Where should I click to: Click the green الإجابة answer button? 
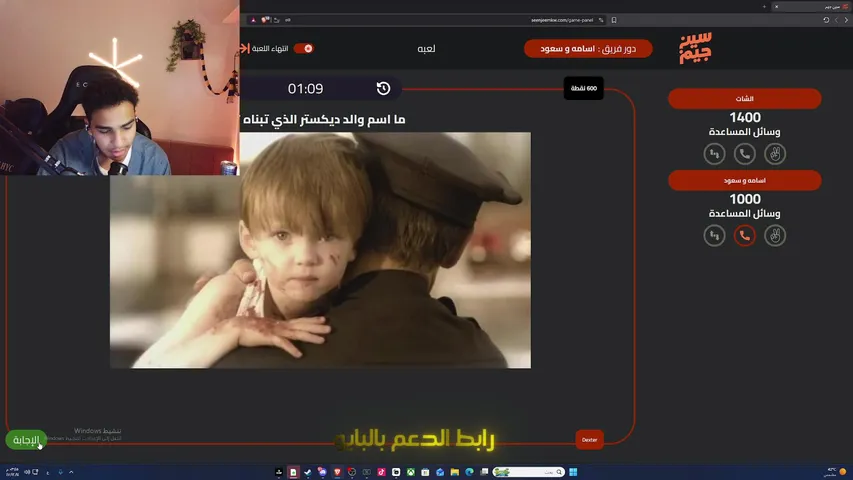tap(26, 440)
